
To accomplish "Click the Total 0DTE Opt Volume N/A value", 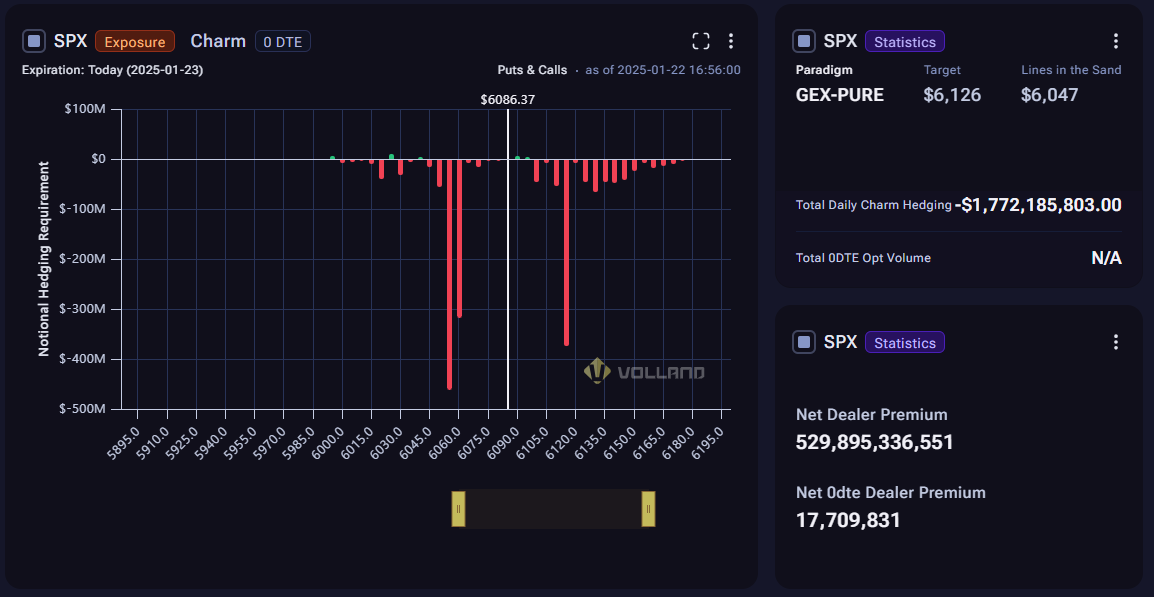I will pyautogui.click(x=1106, y=258).
